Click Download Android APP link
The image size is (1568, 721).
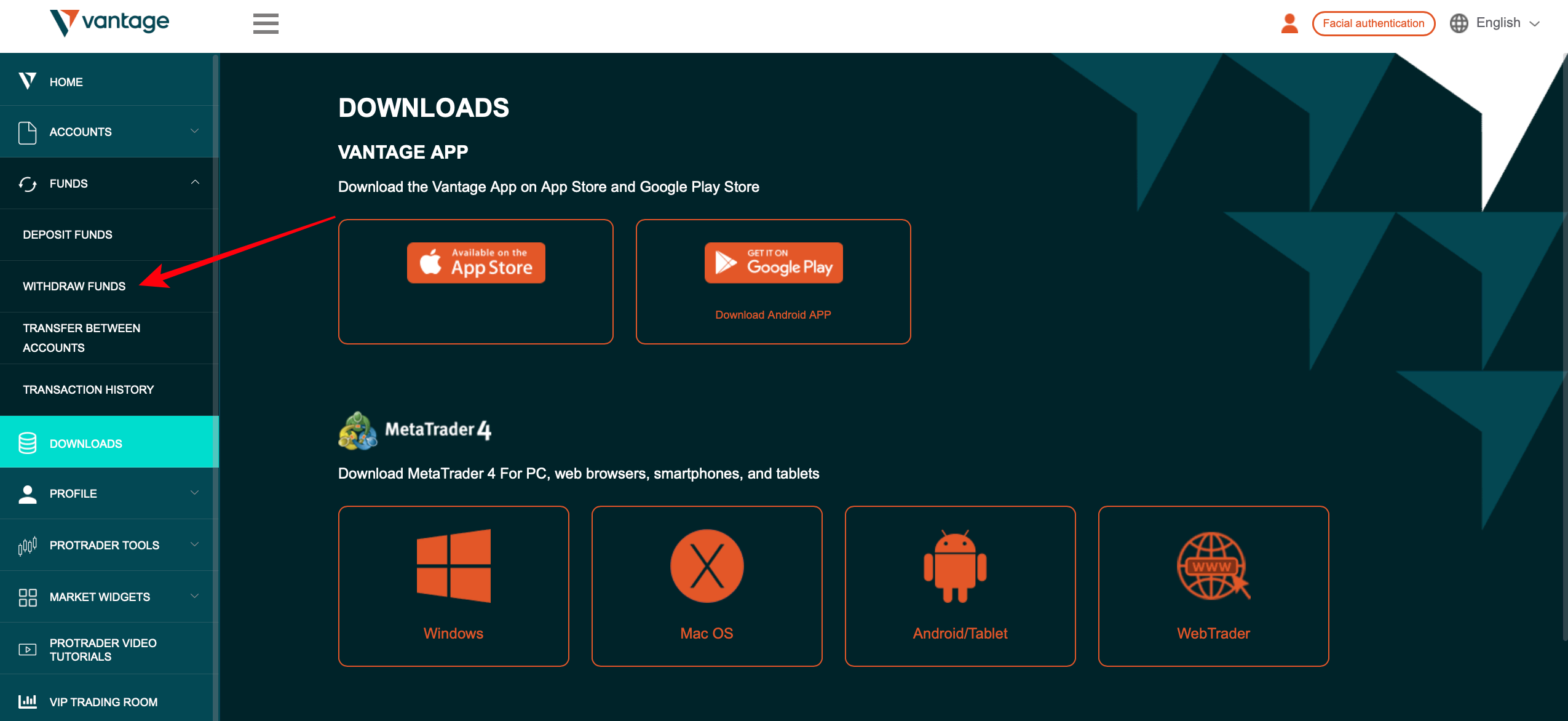point(775,314)
